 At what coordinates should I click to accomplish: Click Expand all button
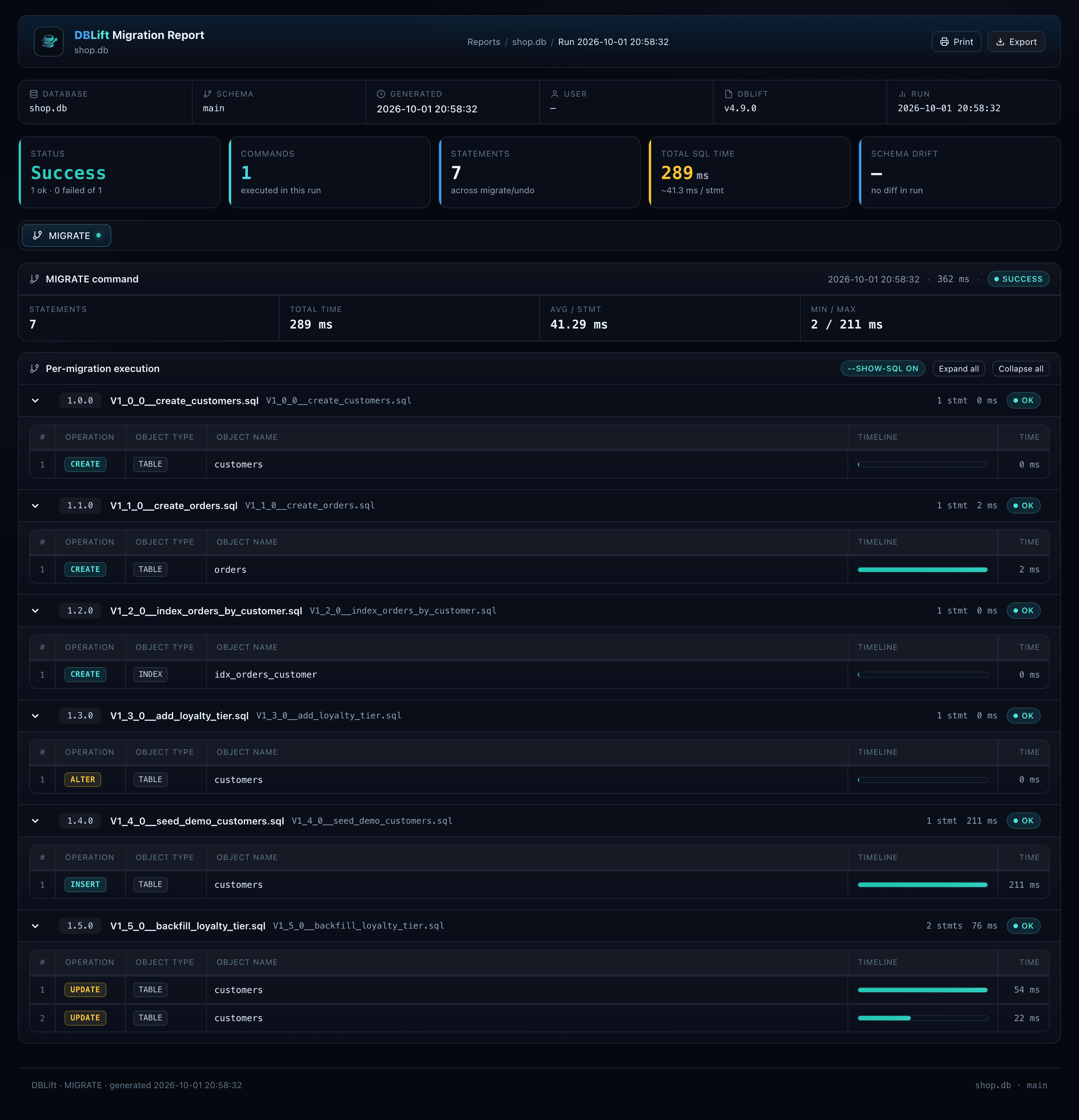coord(958,369)
